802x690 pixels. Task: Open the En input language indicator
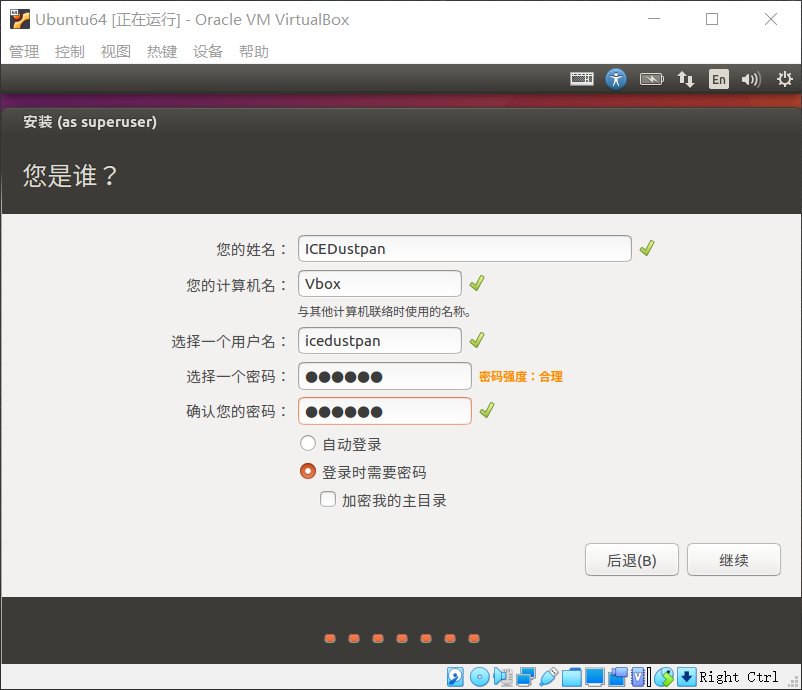click(719, 79)
